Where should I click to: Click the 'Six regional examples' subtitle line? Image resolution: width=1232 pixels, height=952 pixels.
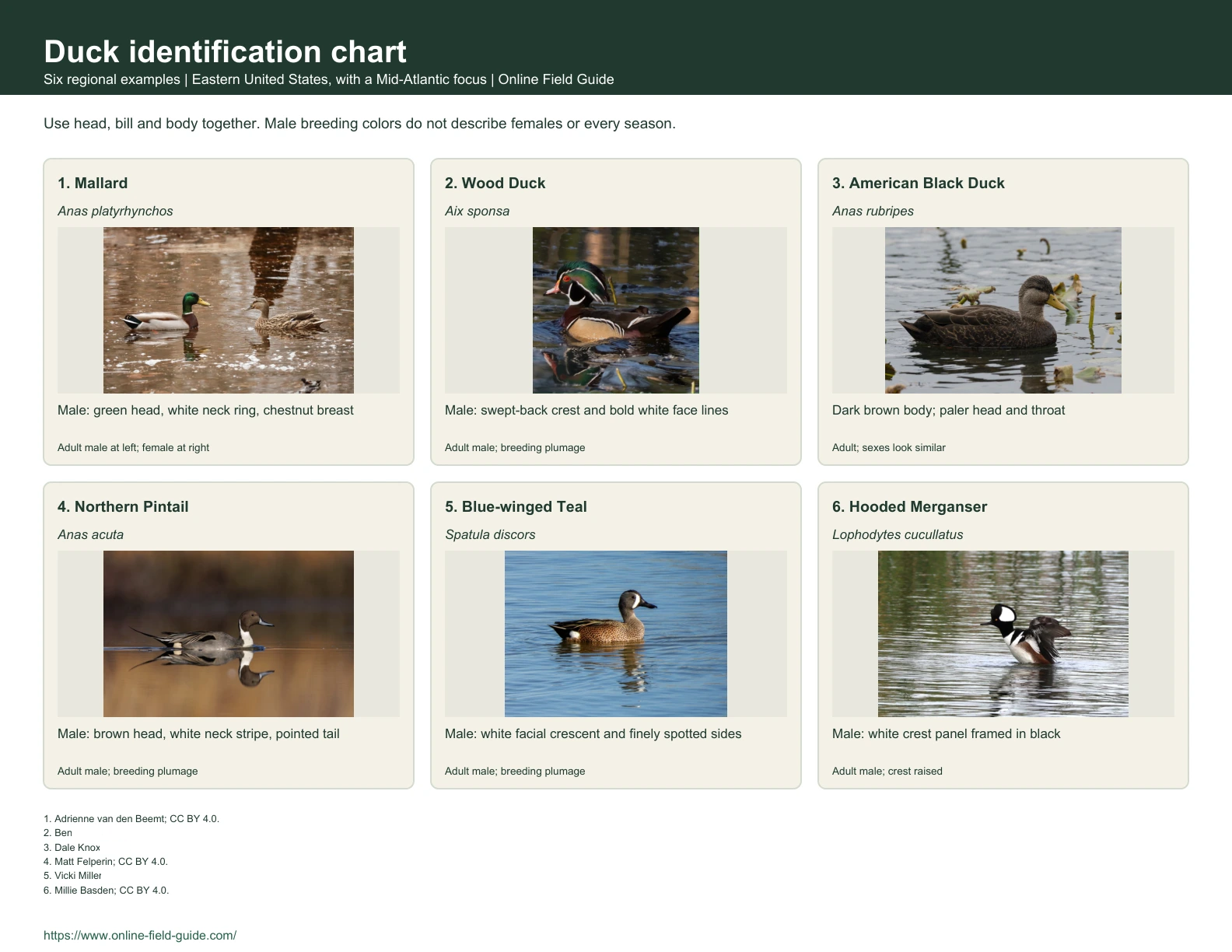pyautogui.click(x=329, y=79)
